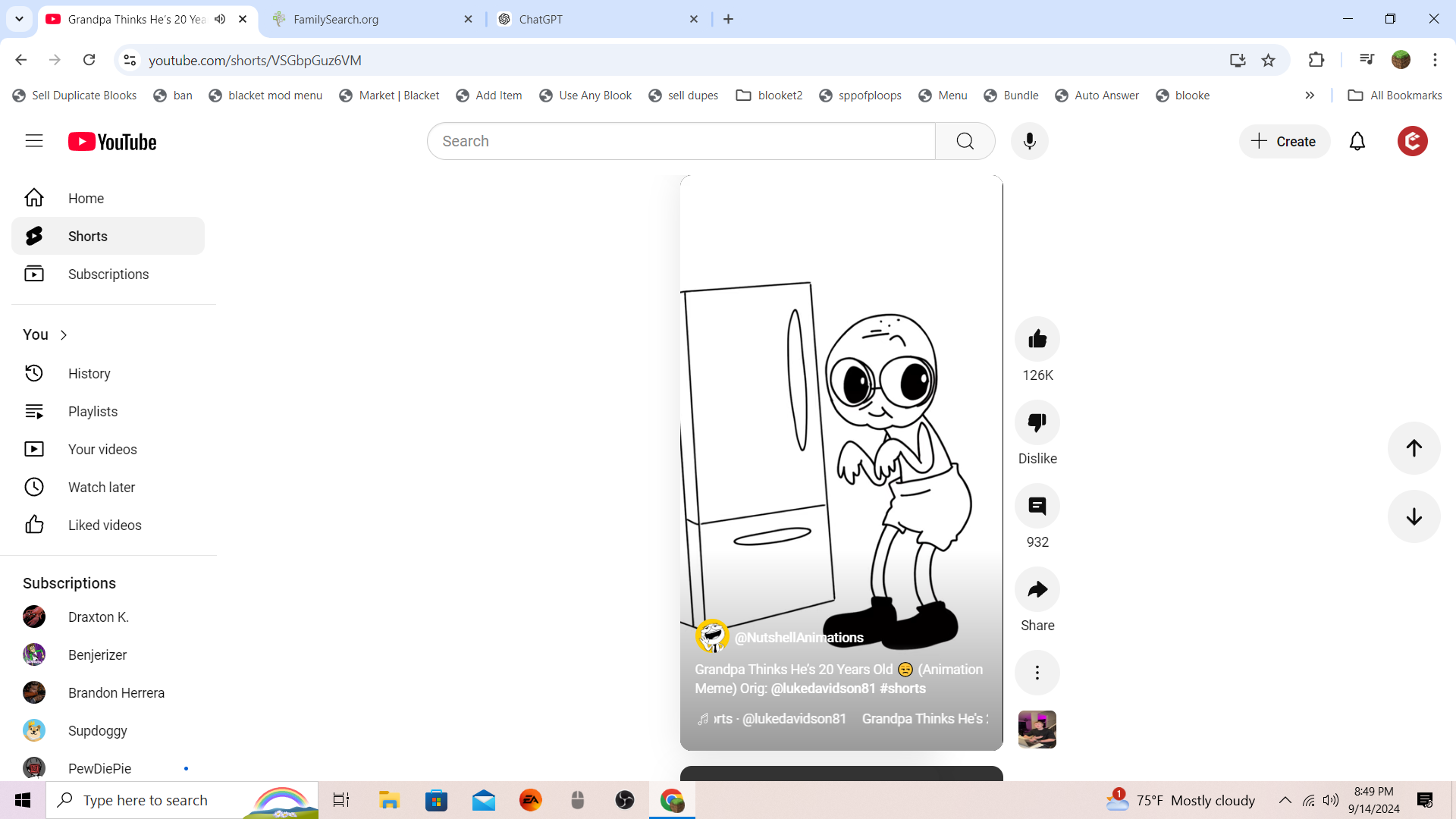Open the @NutshellAnimations channel link
The width and height of the screenshot is (1456, 819).
tap(799, 638)
